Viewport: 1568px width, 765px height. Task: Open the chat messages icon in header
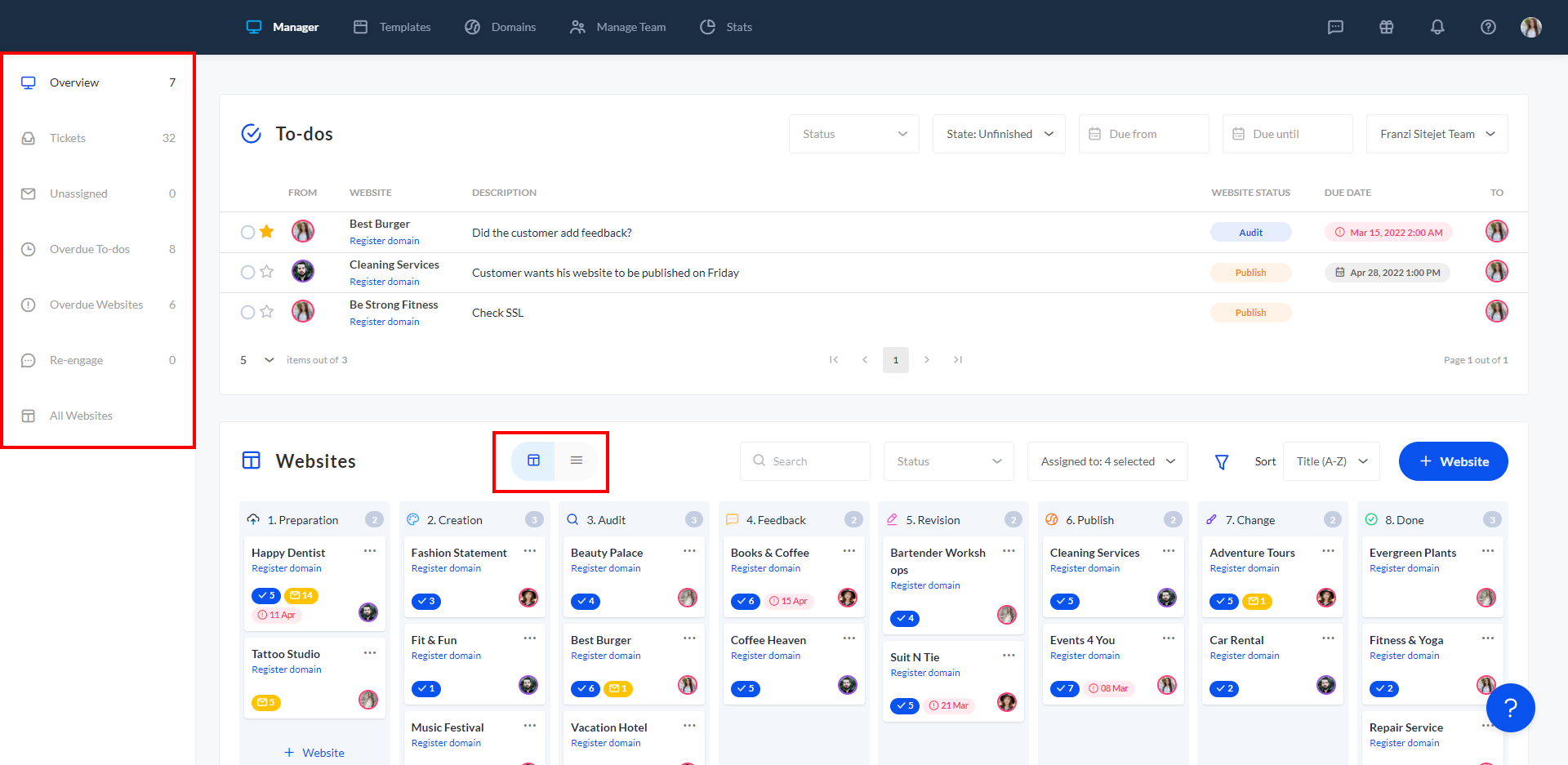[1335, 27]
